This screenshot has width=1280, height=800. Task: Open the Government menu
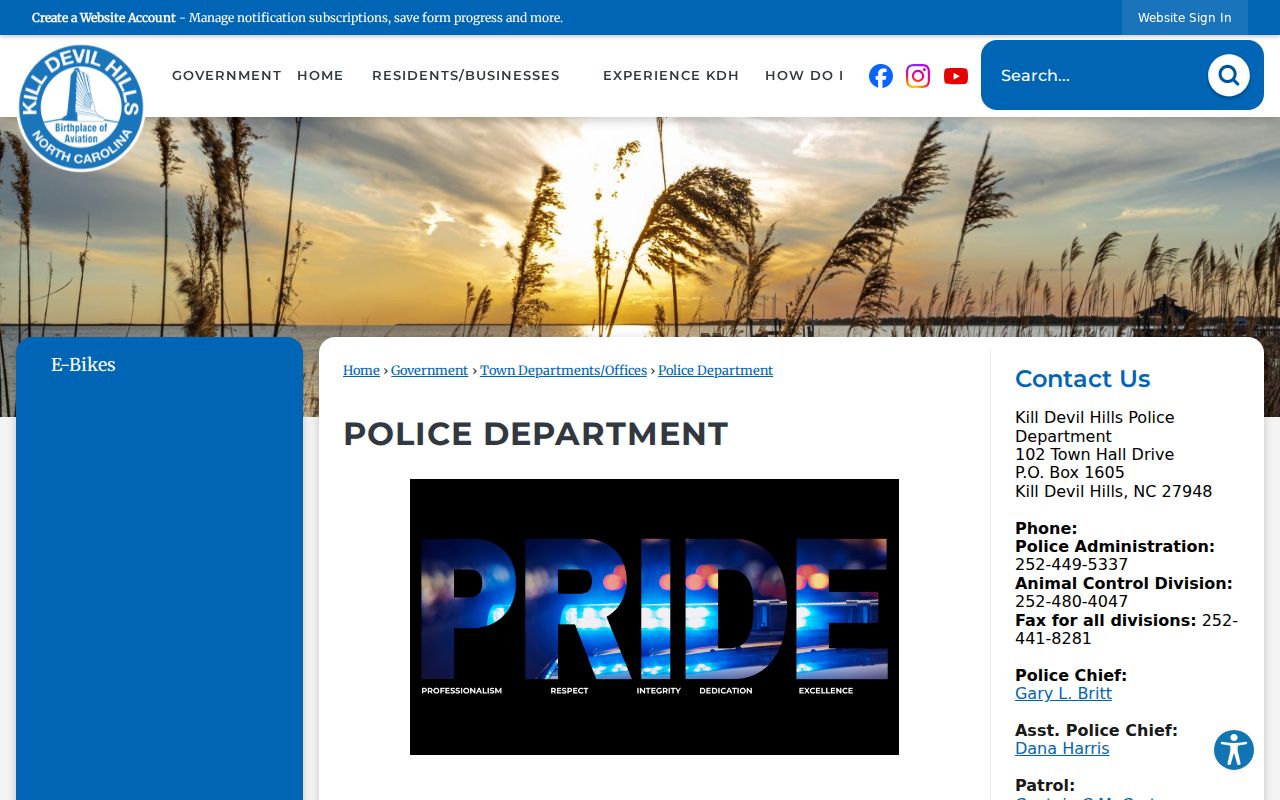[227, 75]
